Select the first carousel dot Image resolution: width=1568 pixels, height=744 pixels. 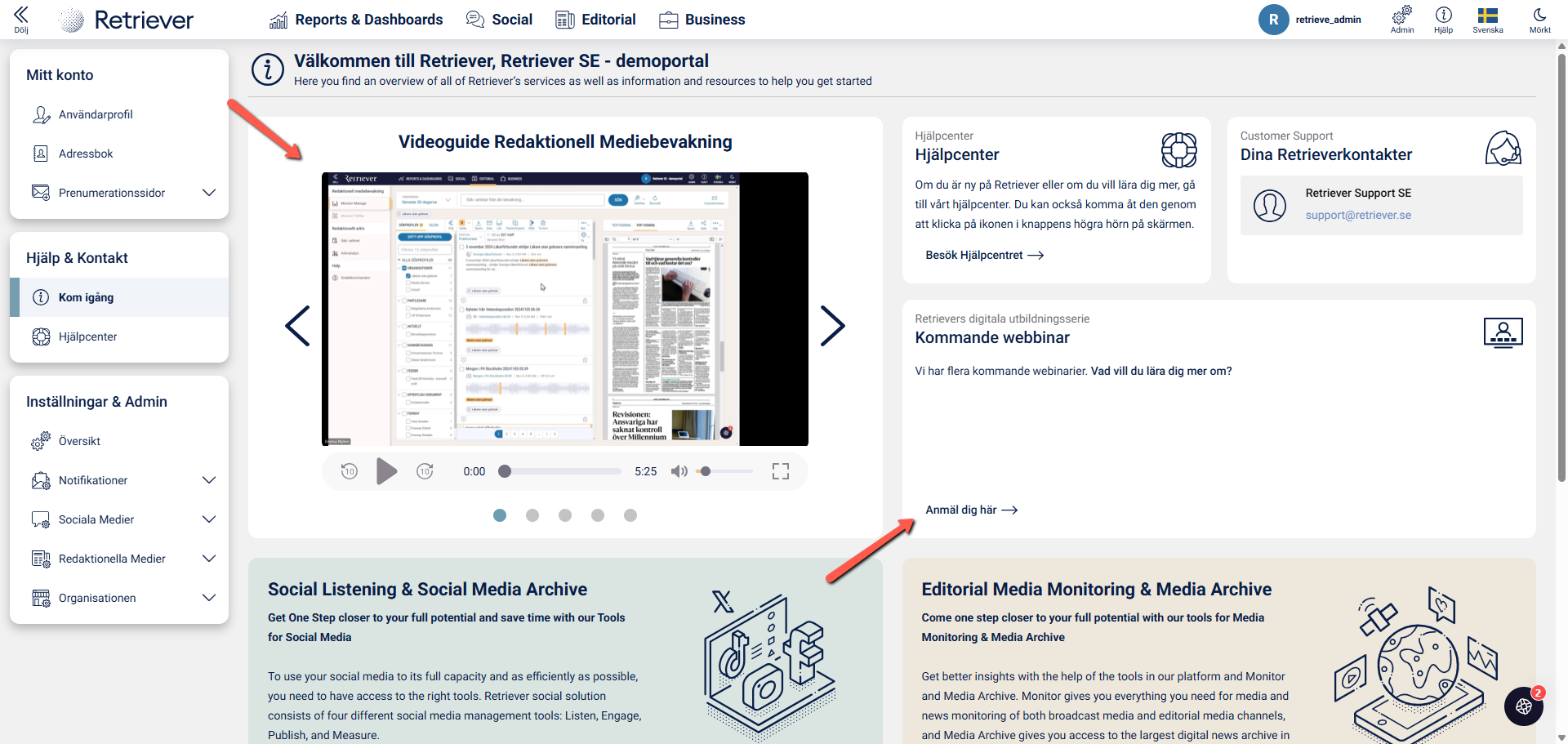(500, 515)
